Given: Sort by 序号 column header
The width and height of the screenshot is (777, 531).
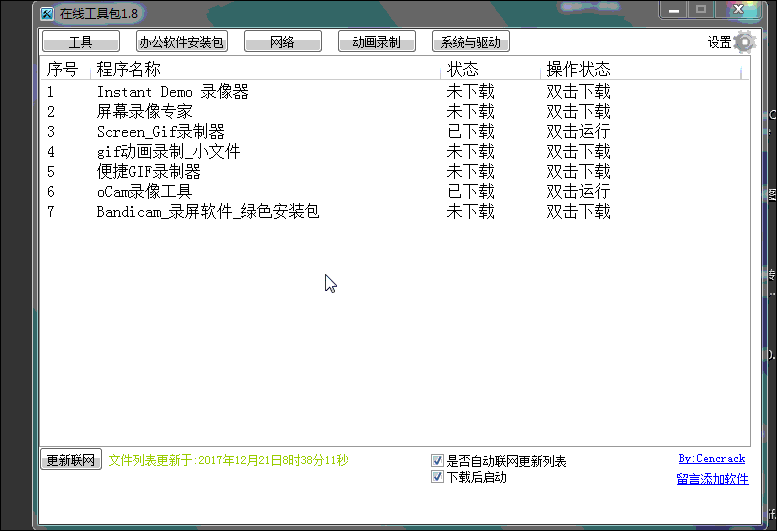Looking at the screenshot, I should 62,69.
